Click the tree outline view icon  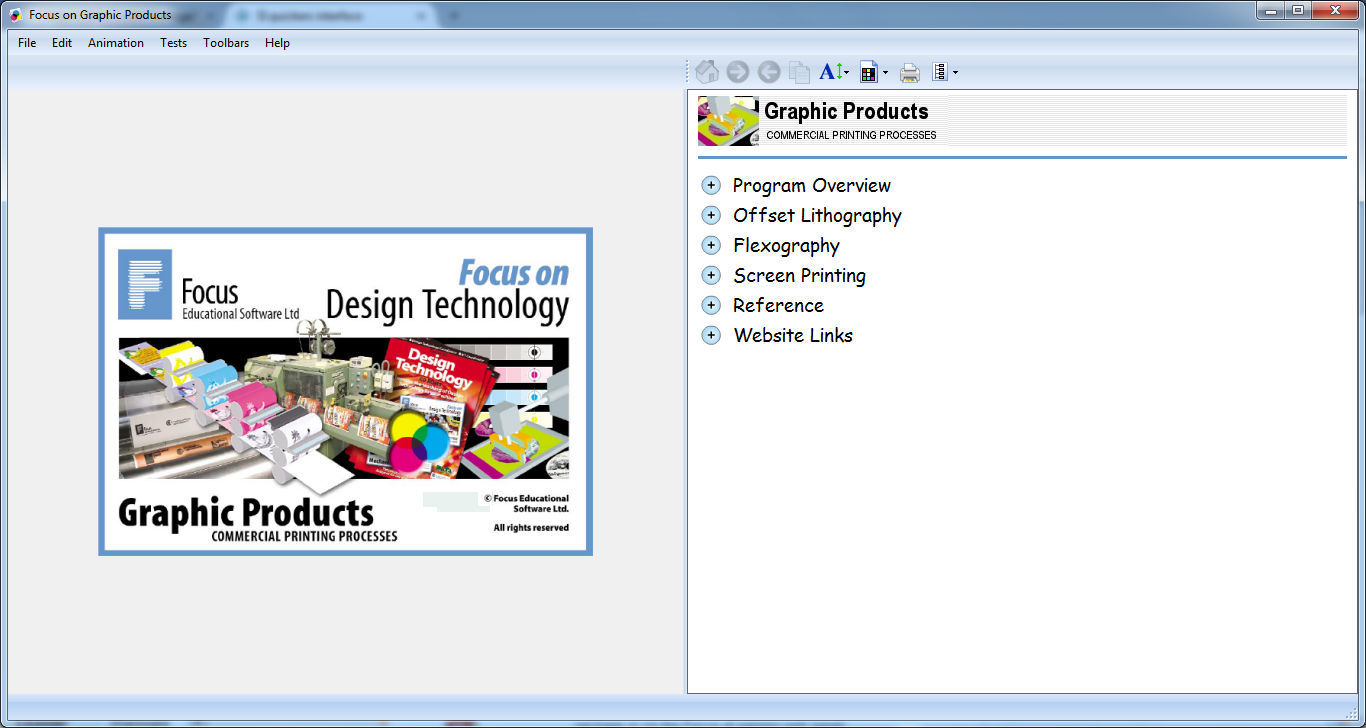tap(940, 72)
